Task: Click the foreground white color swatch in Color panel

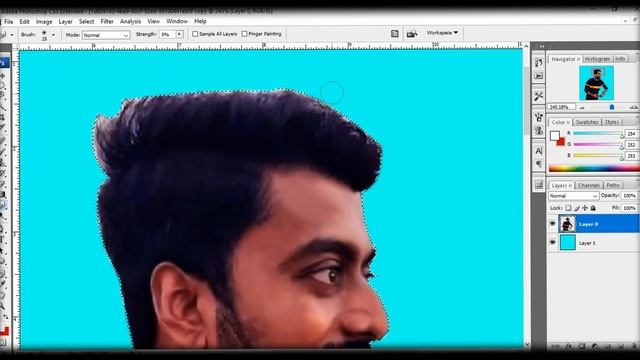Action: 554,136
